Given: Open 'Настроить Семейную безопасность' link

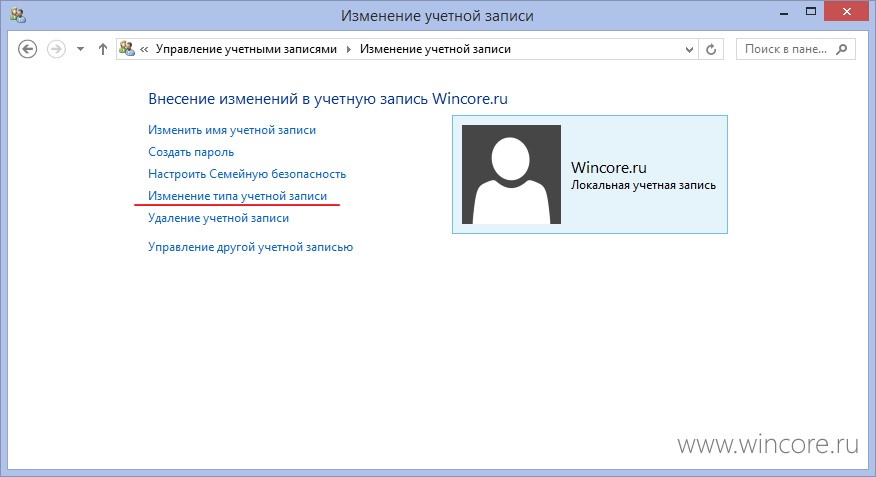Looking at the screenshot, I should coord(247,174).
